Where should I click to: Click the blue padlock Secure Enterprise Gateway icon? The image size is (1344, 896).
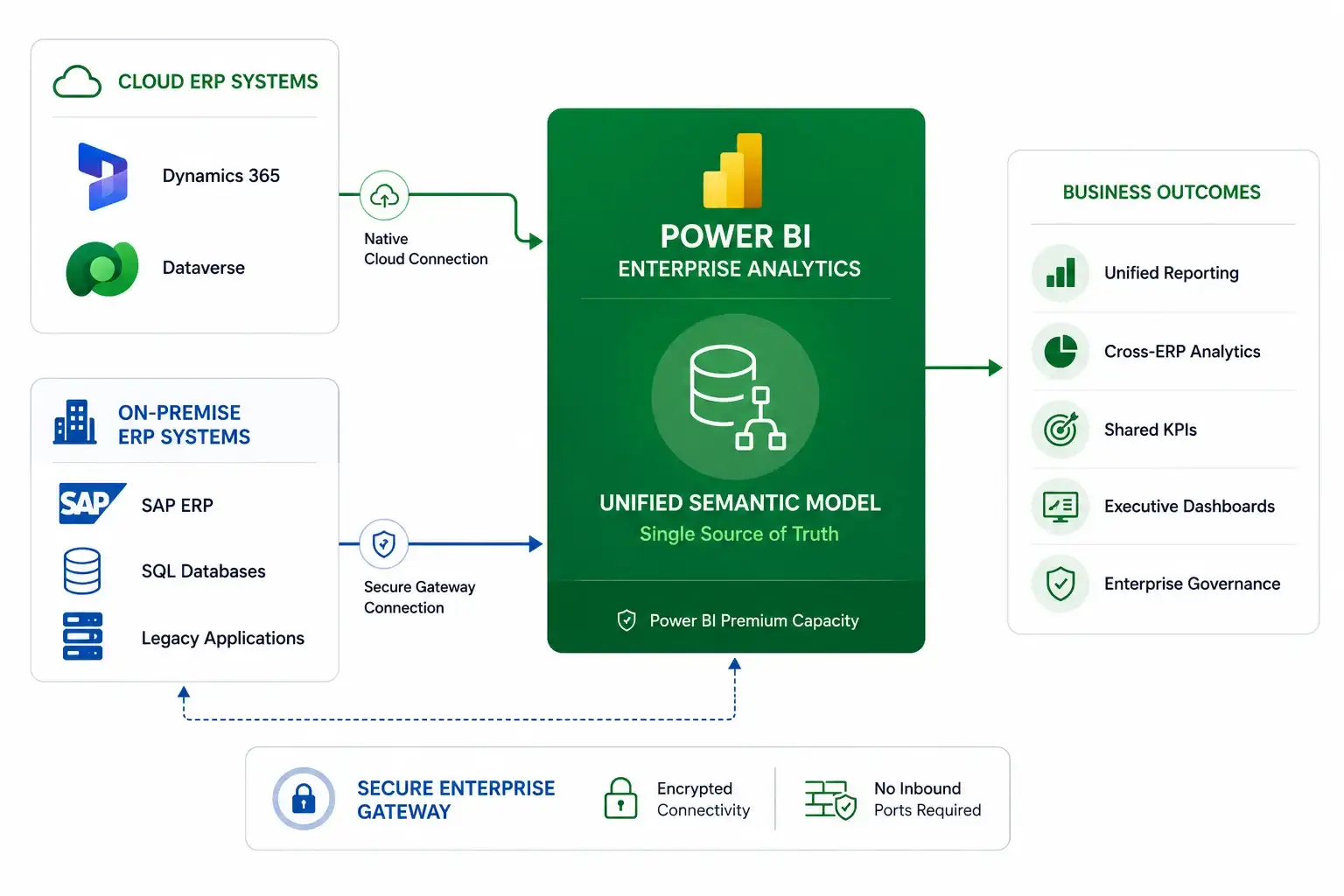[x=304, y=799]
